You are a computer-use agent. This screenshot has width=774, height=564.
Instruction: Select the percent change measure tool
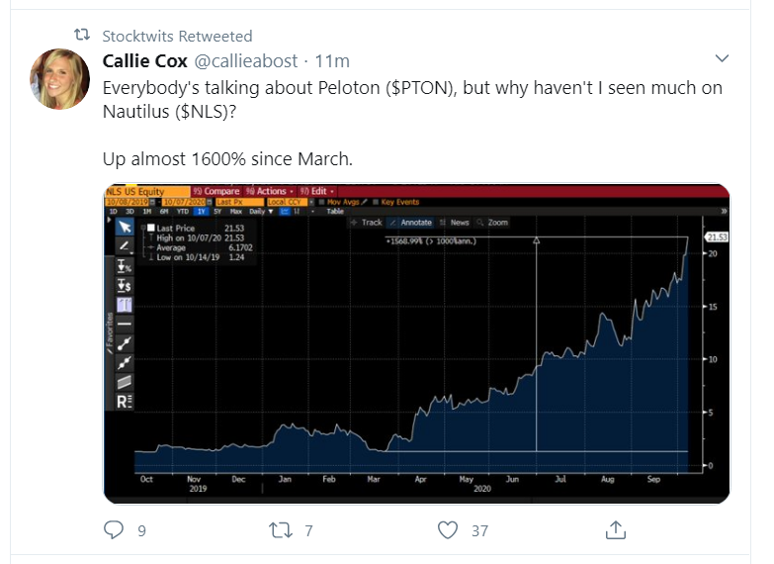click(125, 265)
